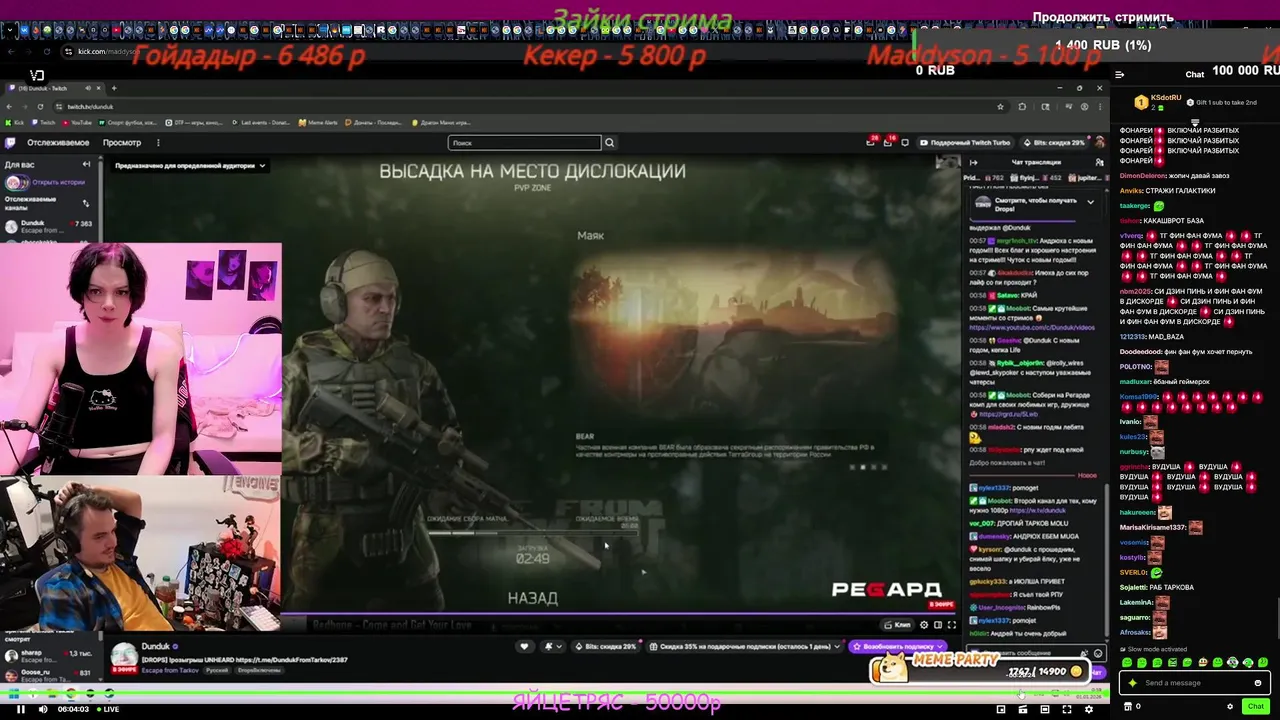Click the Kick 'Send a message' field
The height and width of the screenshot is (720, 1280).
pyautogui.click(x=1195, y=683)
